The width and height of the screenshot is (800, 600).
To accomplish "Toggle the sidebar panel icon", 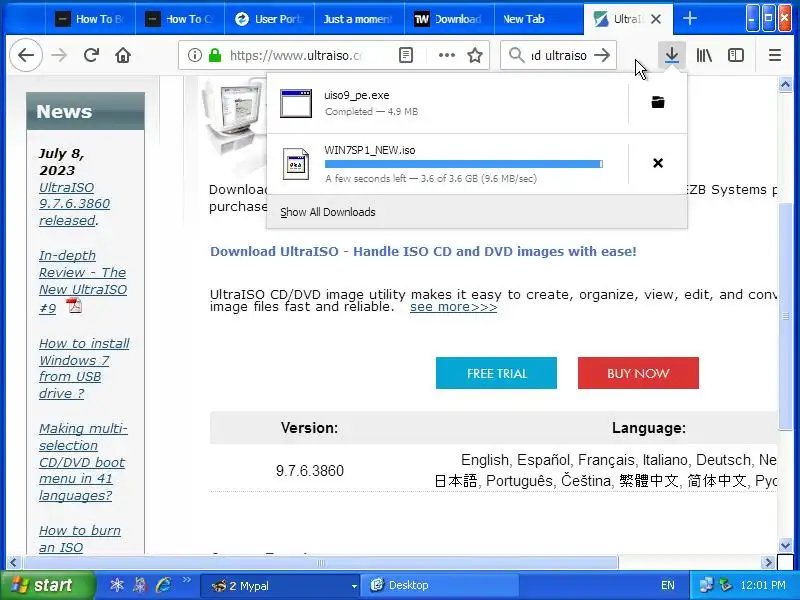I will click(736, 55).
